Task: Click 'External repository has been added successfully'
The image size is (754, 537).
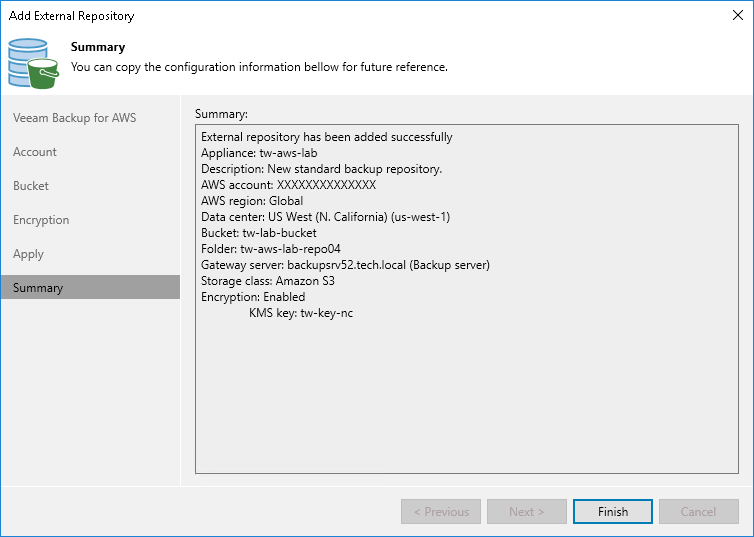Action: tap(327, 137)
